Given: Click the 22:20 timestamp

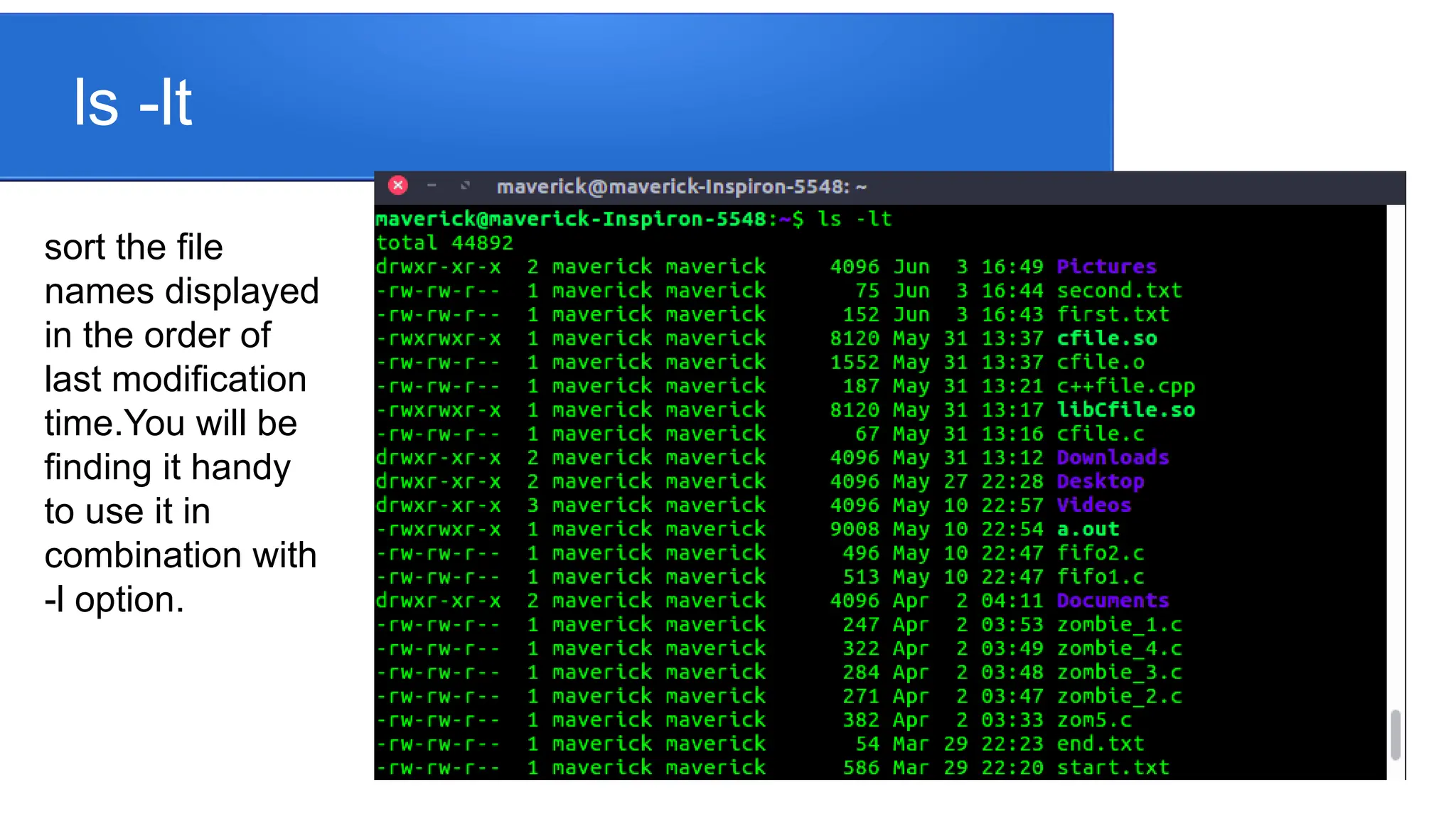Looking at the screenshot, I should (x=1012, y=768).
